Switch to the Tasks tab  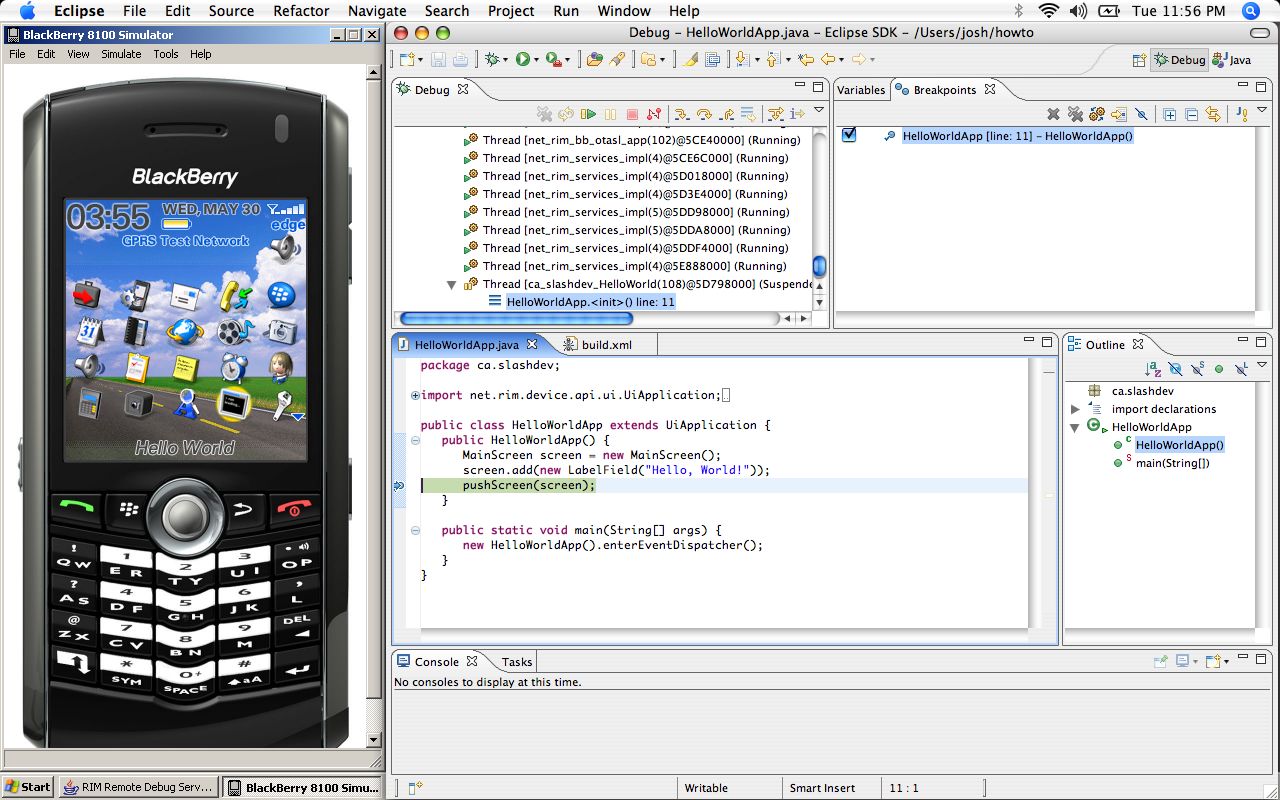point(517,661)
